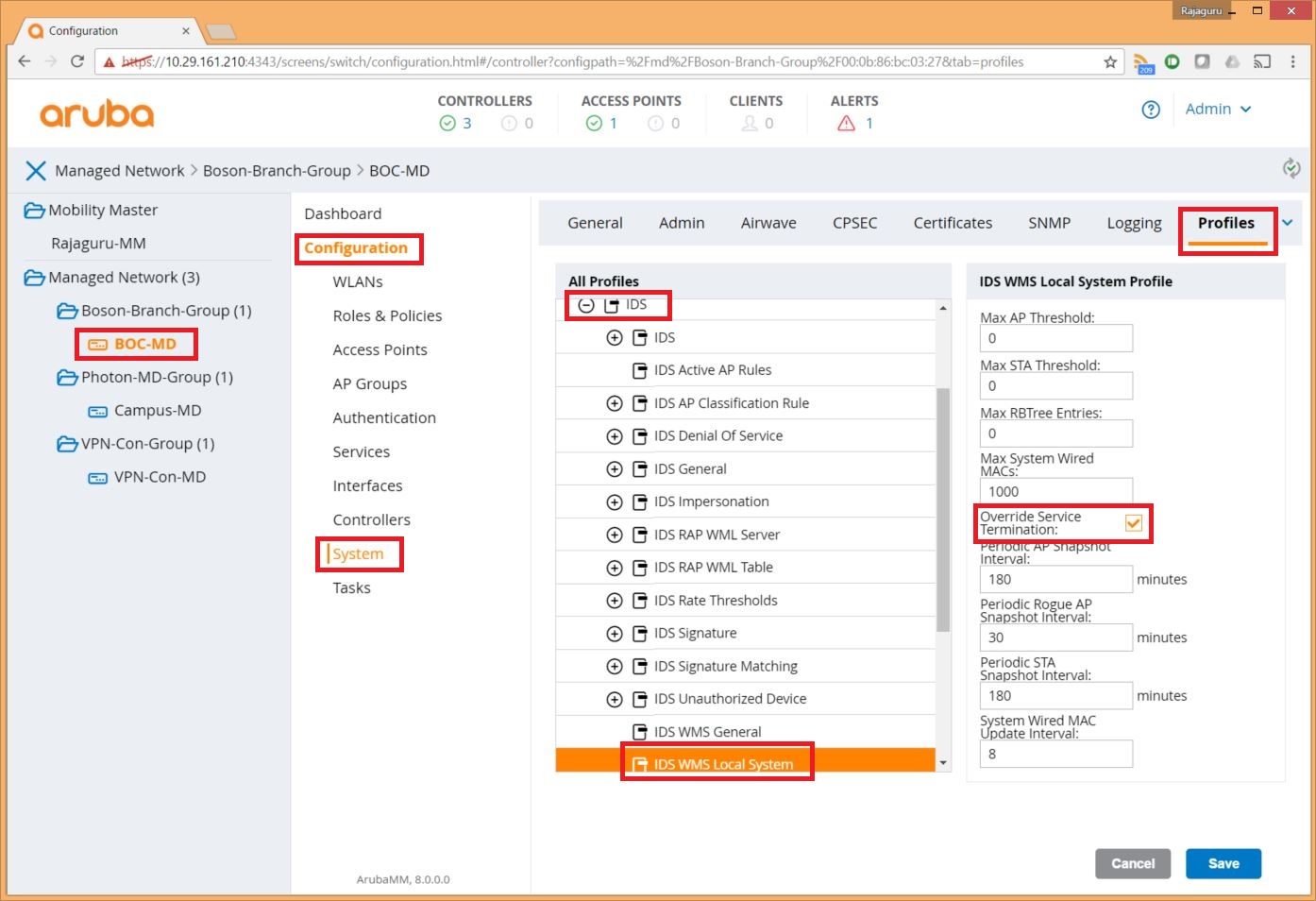This screenshot has height=901, width=1316.
Task: Toggle the Override Service Termination checkbox
Action: tap(1134, 523)
